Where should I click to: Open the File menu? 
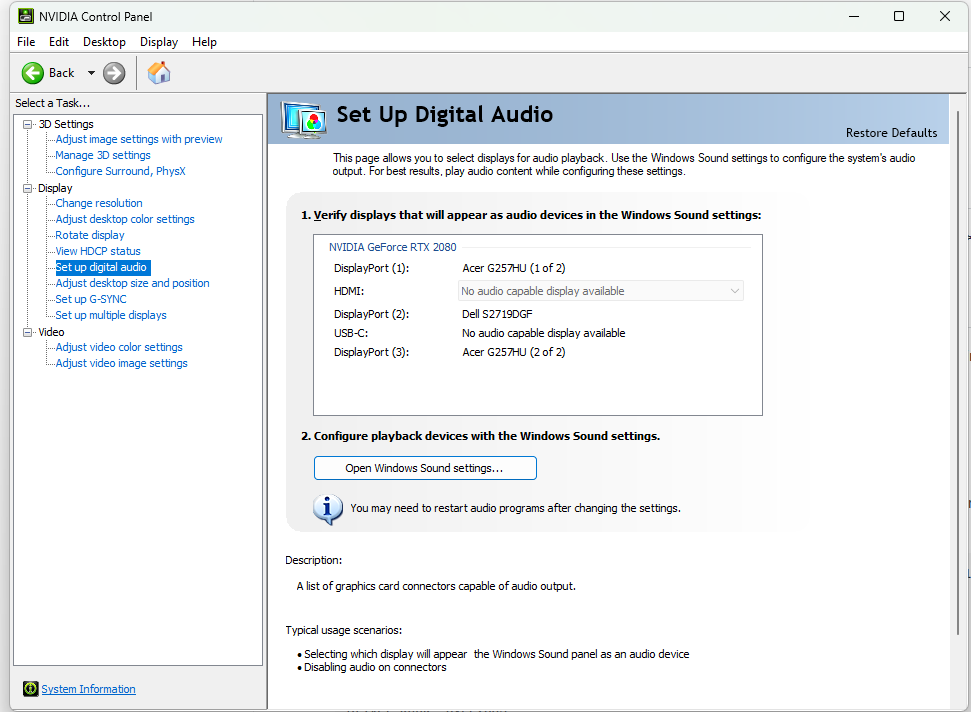(x=26, y=41)
